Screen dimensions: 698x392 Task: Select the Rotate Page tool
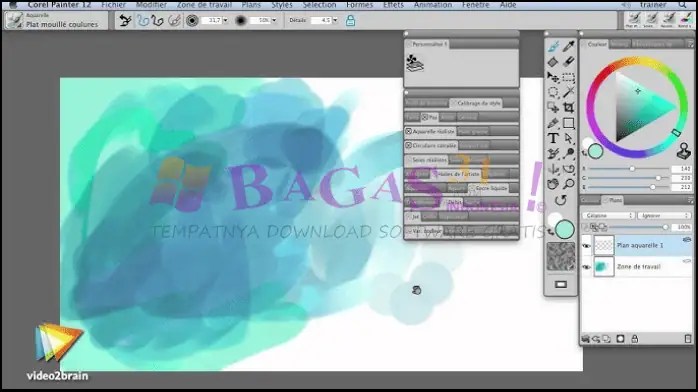pos(560,200)
